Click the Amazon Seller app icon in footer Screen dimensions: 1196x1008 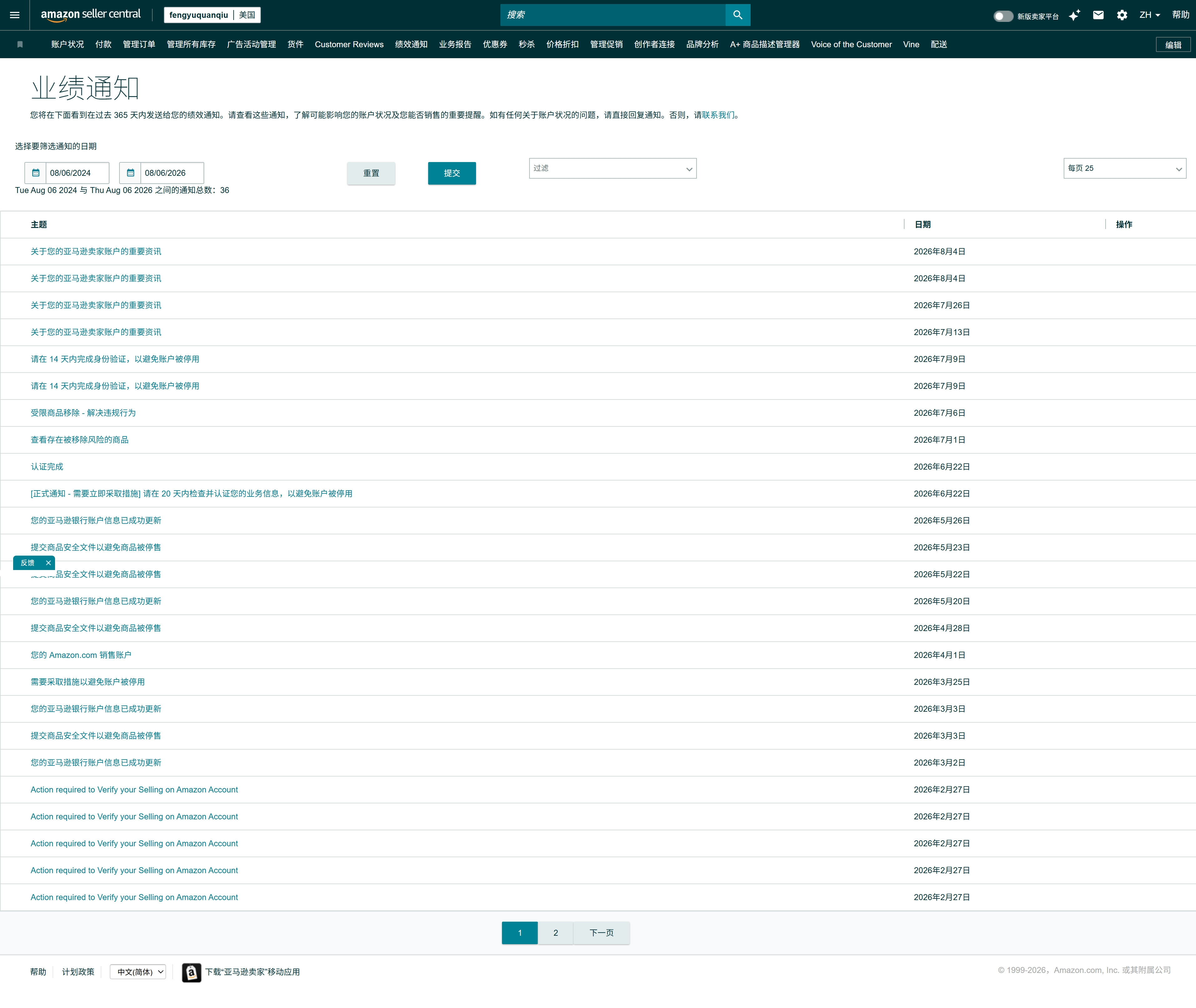191,972
